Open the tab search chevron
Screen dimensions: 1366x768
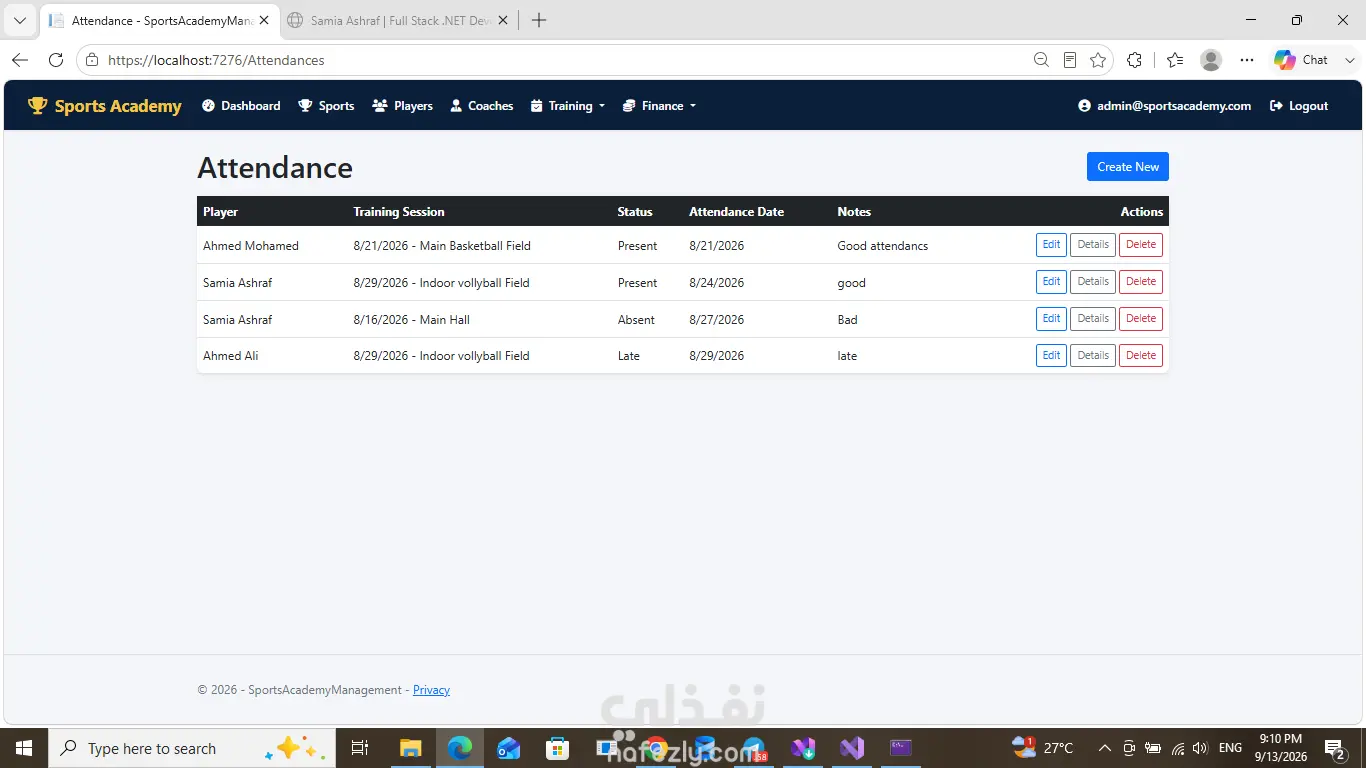[x=20, y=20]
